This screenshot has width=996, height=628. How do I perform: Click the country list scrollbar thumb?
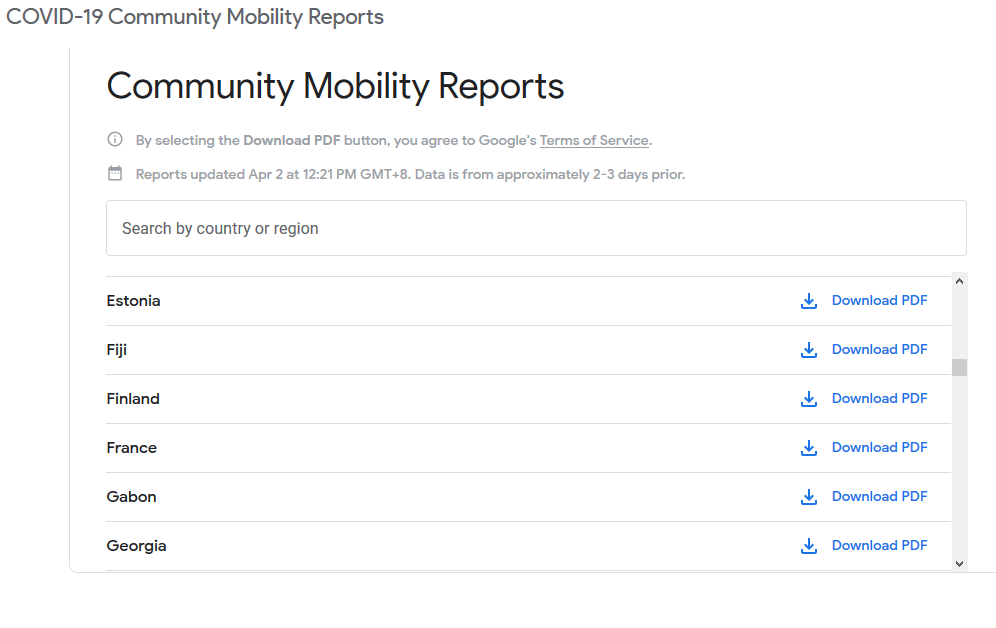pyautogui.click(x=959, y=367)
